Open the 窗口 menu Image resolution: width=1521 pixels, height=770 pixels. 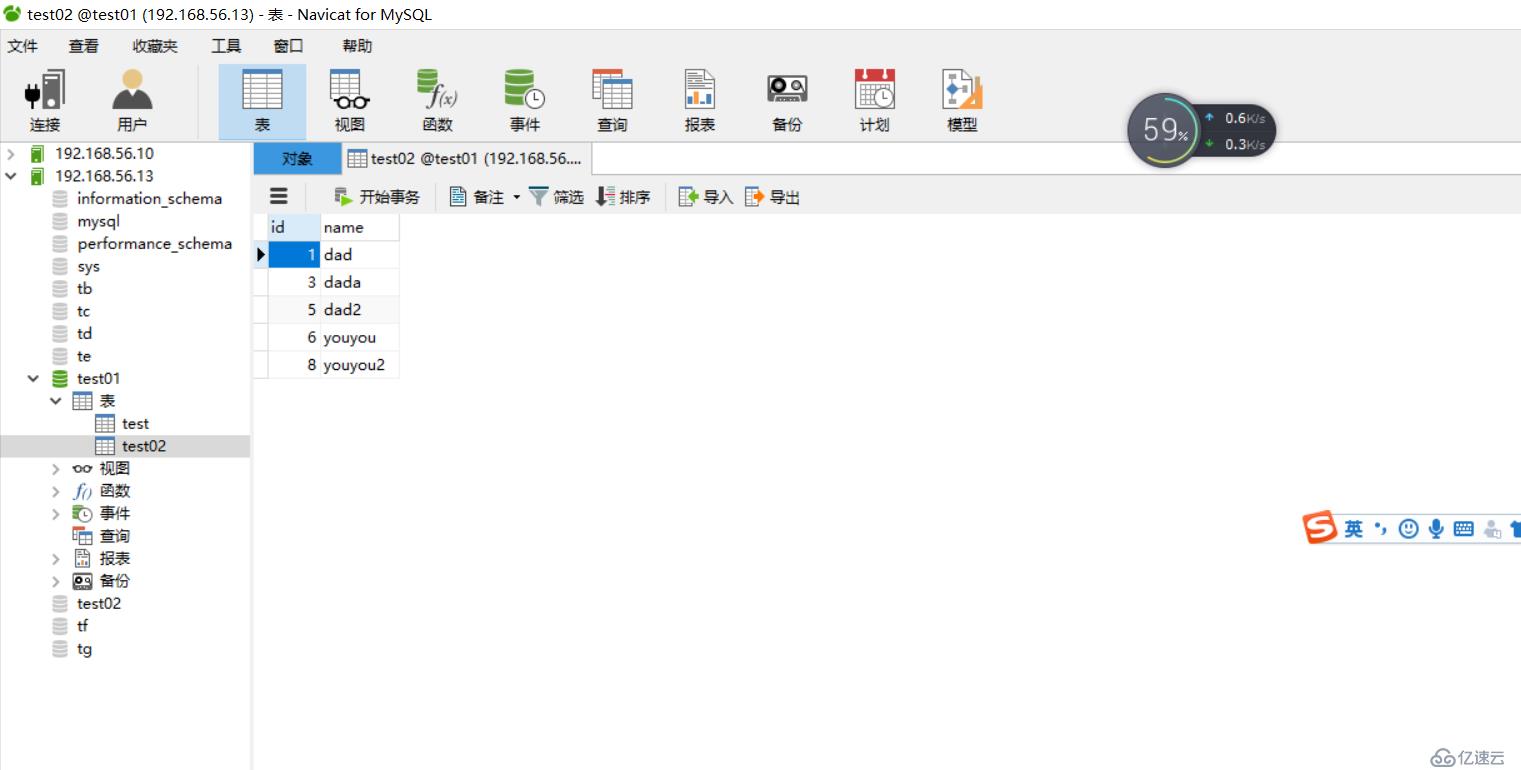288,46
